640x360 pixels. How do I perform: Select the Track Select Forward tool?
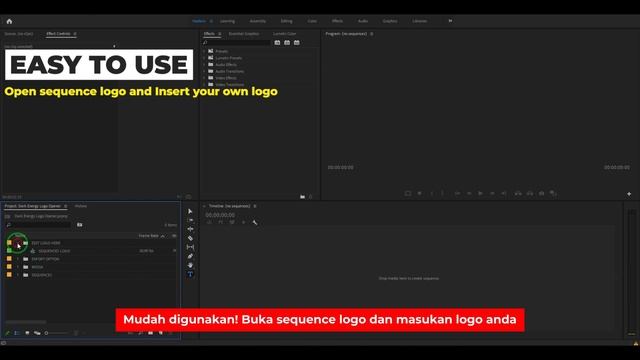(x=190, y=220)
